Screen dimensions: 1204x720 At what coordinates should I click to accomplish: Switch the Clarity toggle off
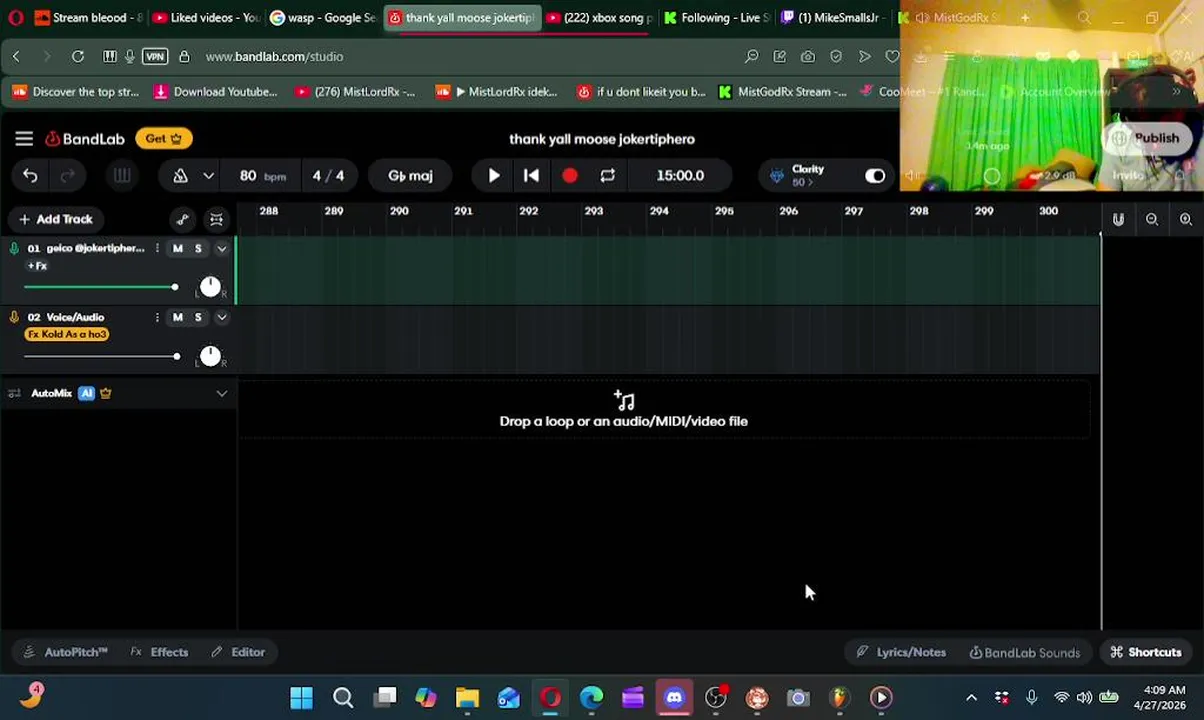(x=875, y=176)
